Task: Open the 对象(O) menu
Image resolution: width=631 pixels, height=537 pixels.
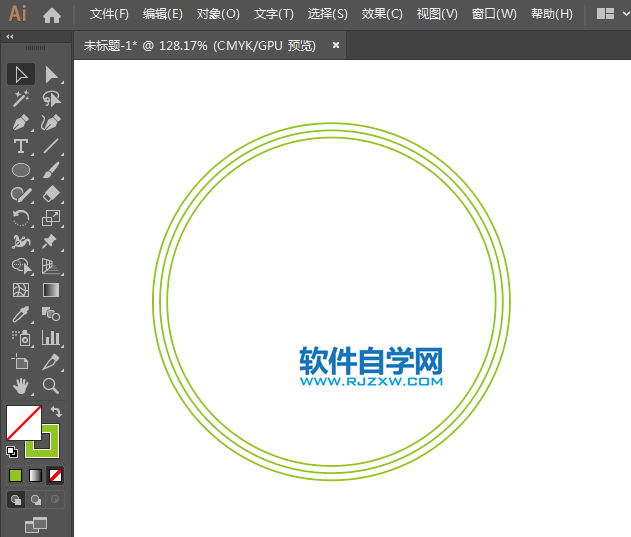Action: (x=218, y=14)
